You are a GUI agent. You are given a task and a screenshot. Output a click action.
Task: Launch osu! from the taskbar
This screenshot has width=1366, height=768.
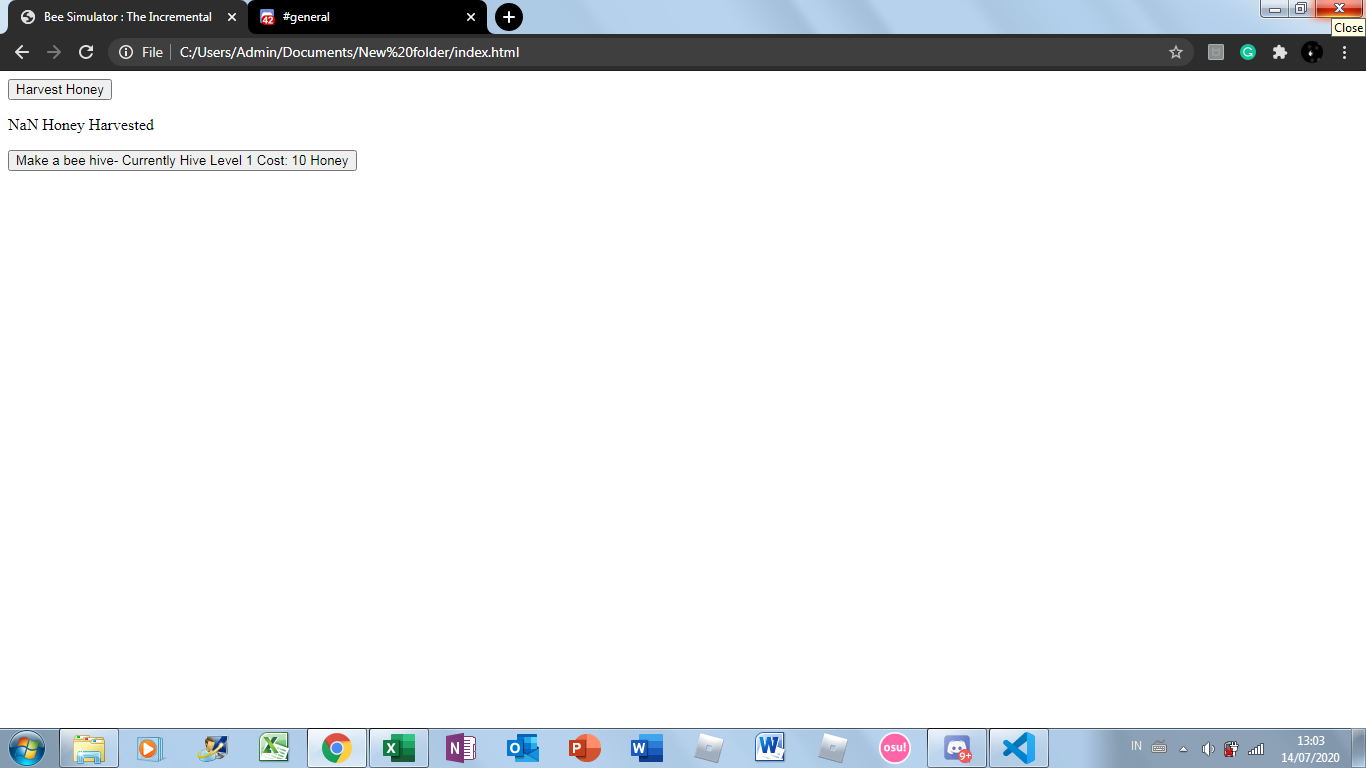(x=895, y=748)
